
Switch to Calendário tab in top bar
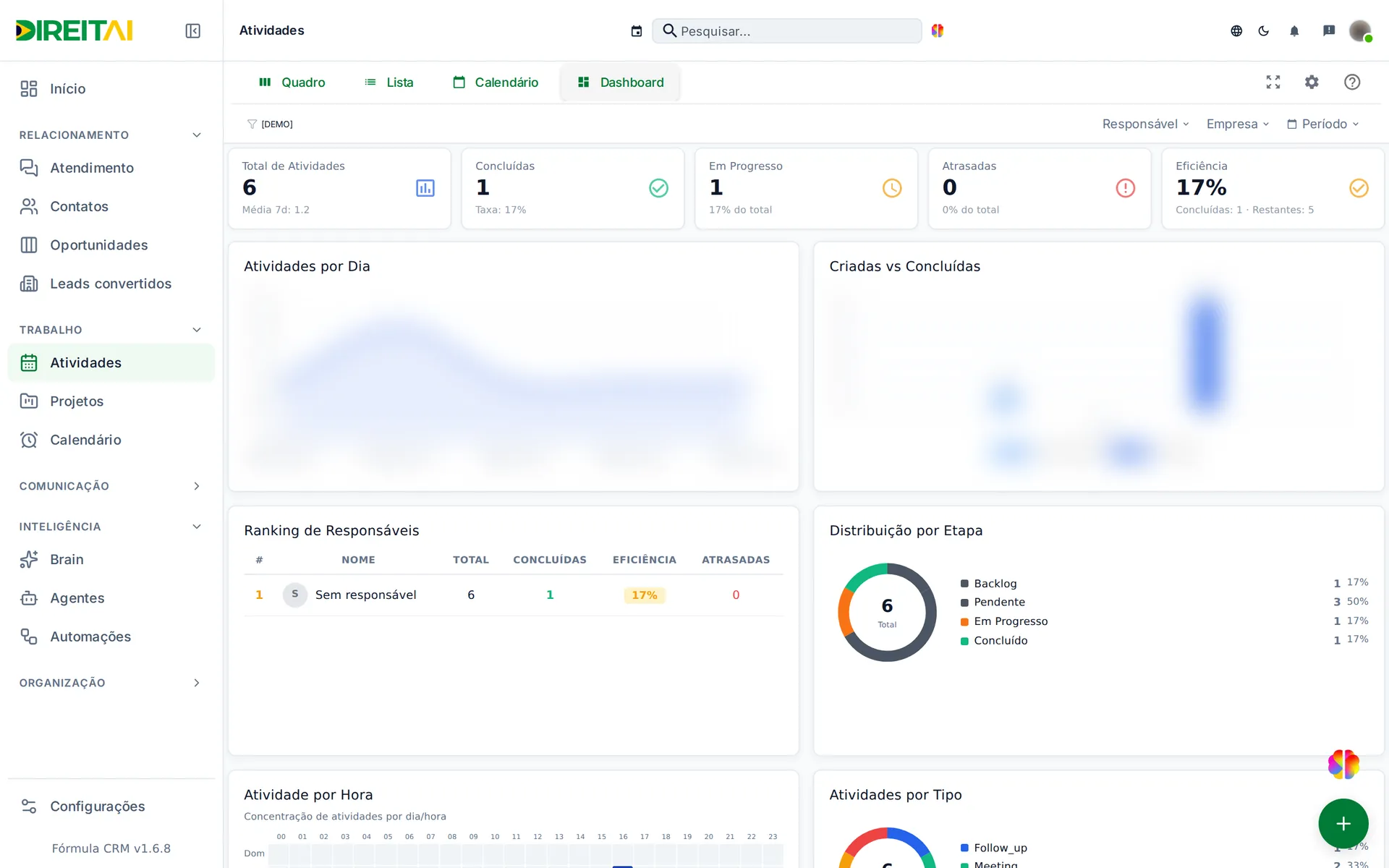coord(496,82)
